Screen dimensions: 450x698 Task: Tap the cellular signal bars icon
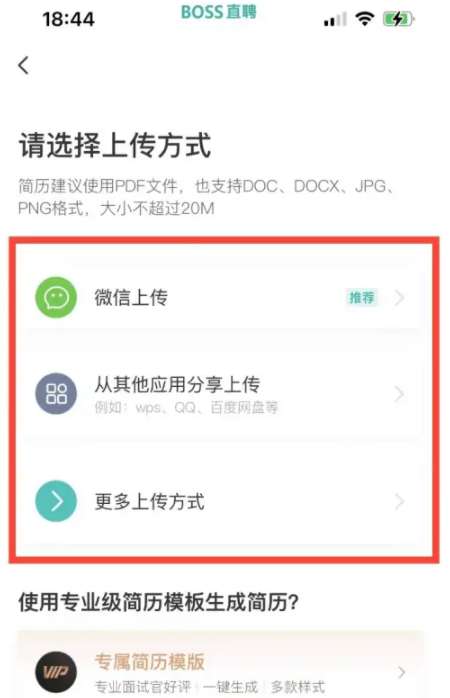click(335, 20)
